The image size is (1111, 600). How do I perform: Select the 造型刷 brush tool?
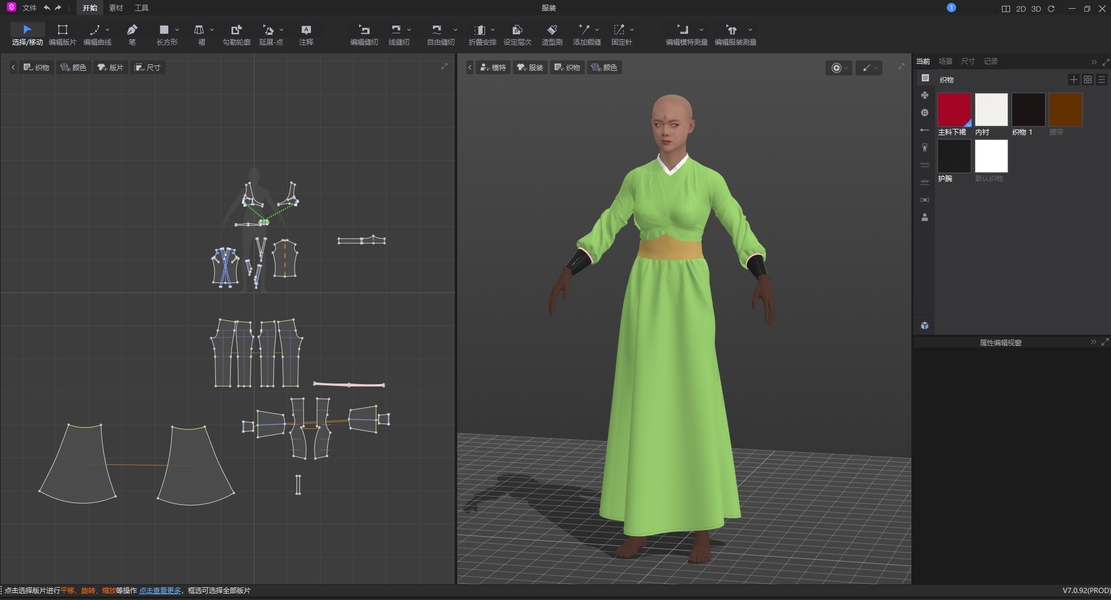pyautogui.click(x=551, y=31)
